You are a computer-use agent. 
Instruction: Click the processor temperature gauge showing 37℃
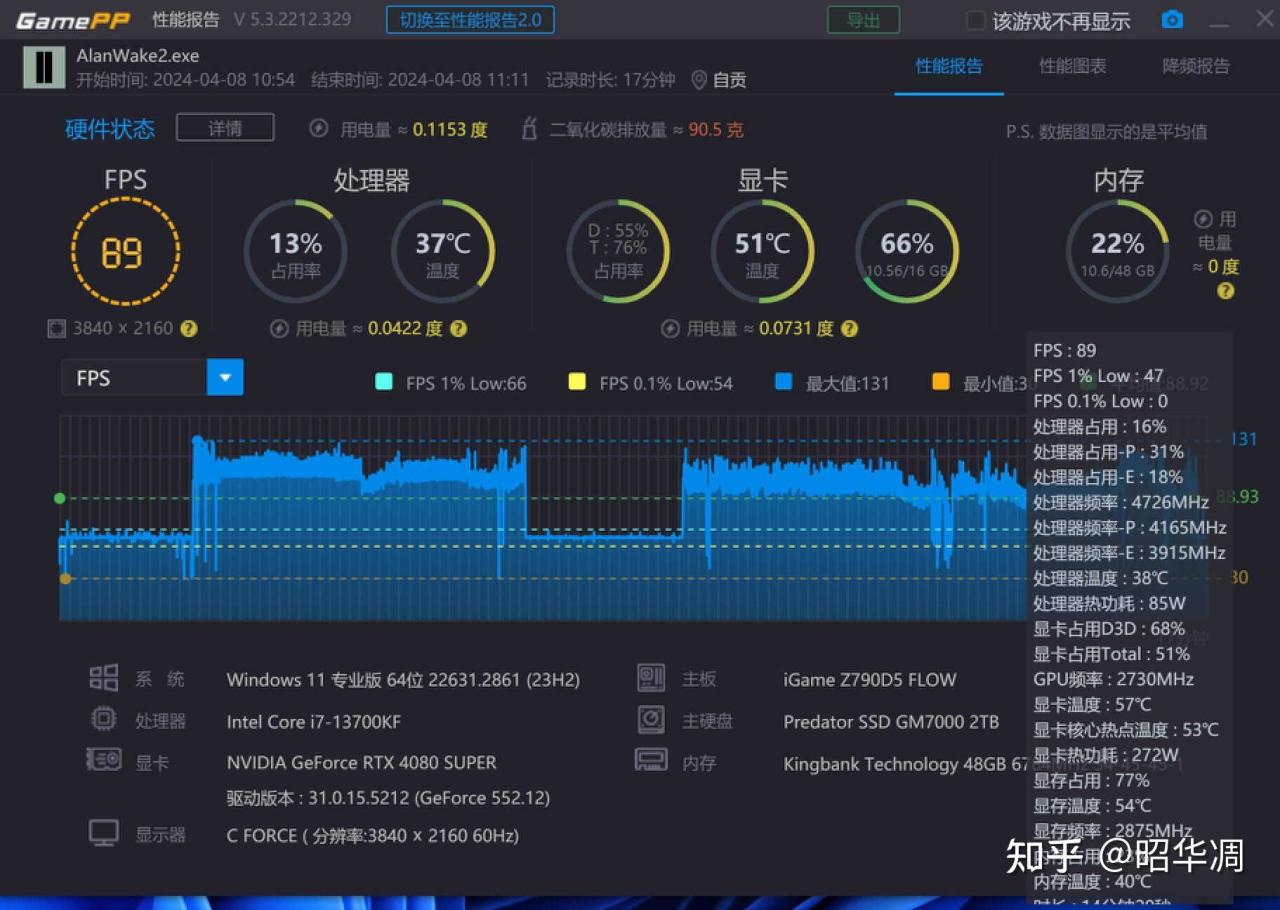tap(443, 251)
